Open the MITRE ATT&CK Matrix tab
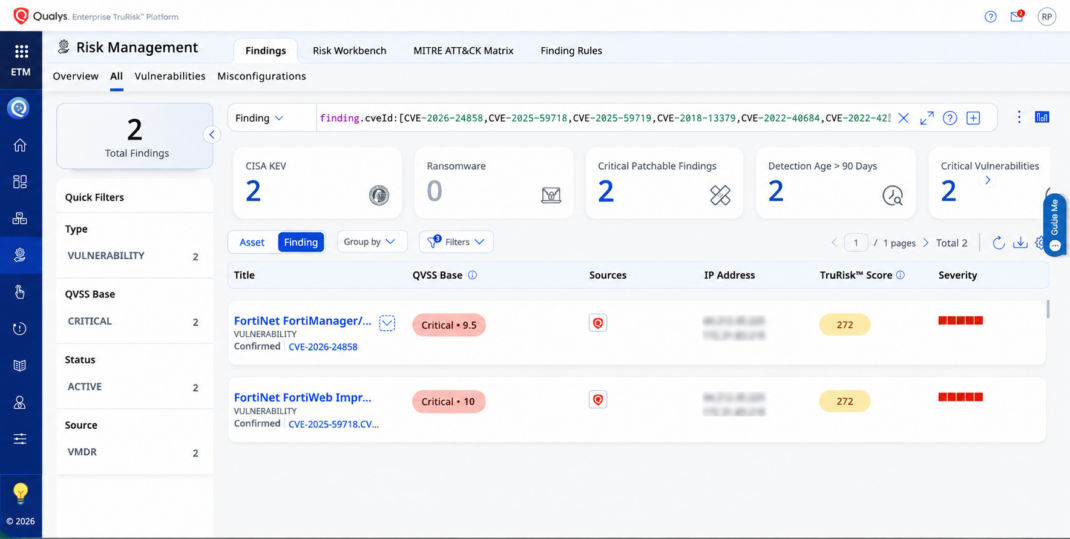The image size is (1070, 539). (x=463, y=50)
